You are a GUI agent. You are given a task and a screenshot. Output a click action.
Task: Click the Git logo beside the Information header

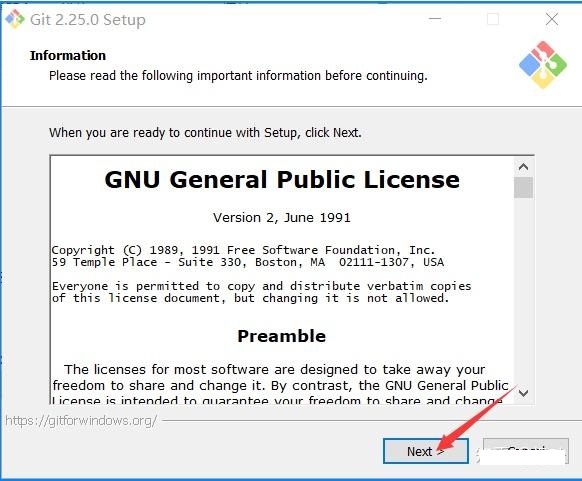tap(543, 65)
